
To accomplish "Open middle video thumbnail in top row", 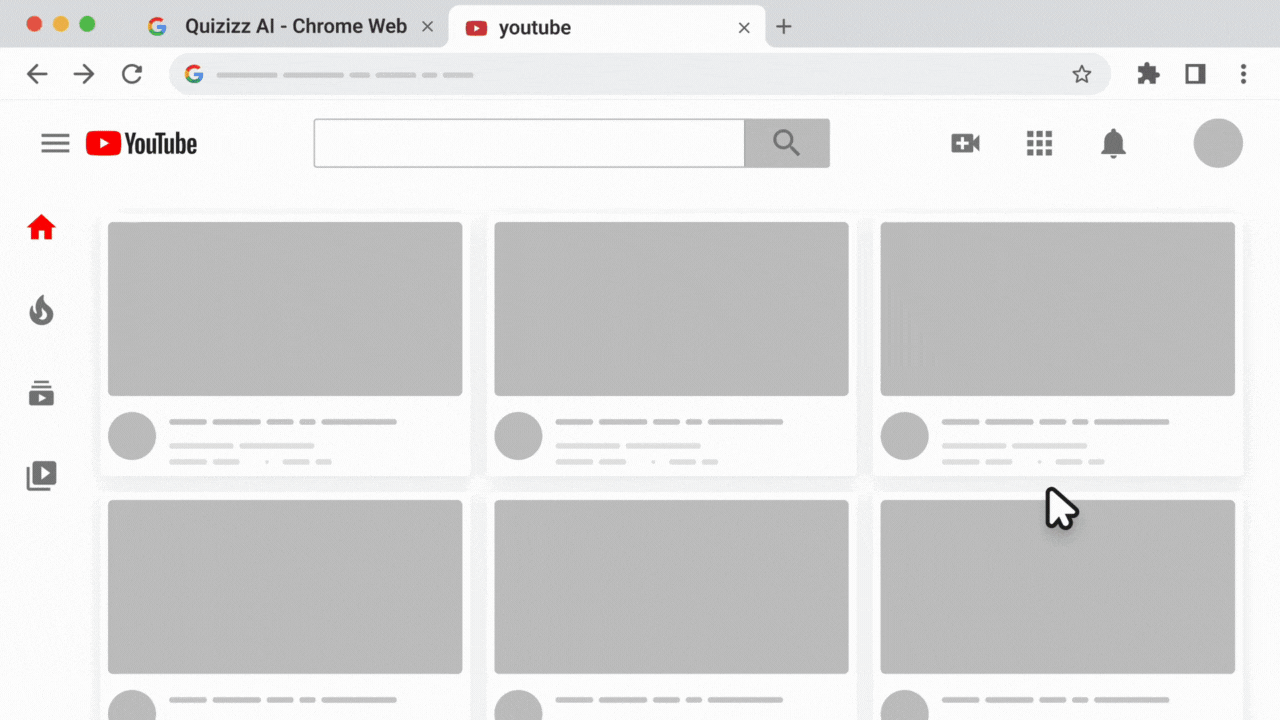I will point(671,309).
